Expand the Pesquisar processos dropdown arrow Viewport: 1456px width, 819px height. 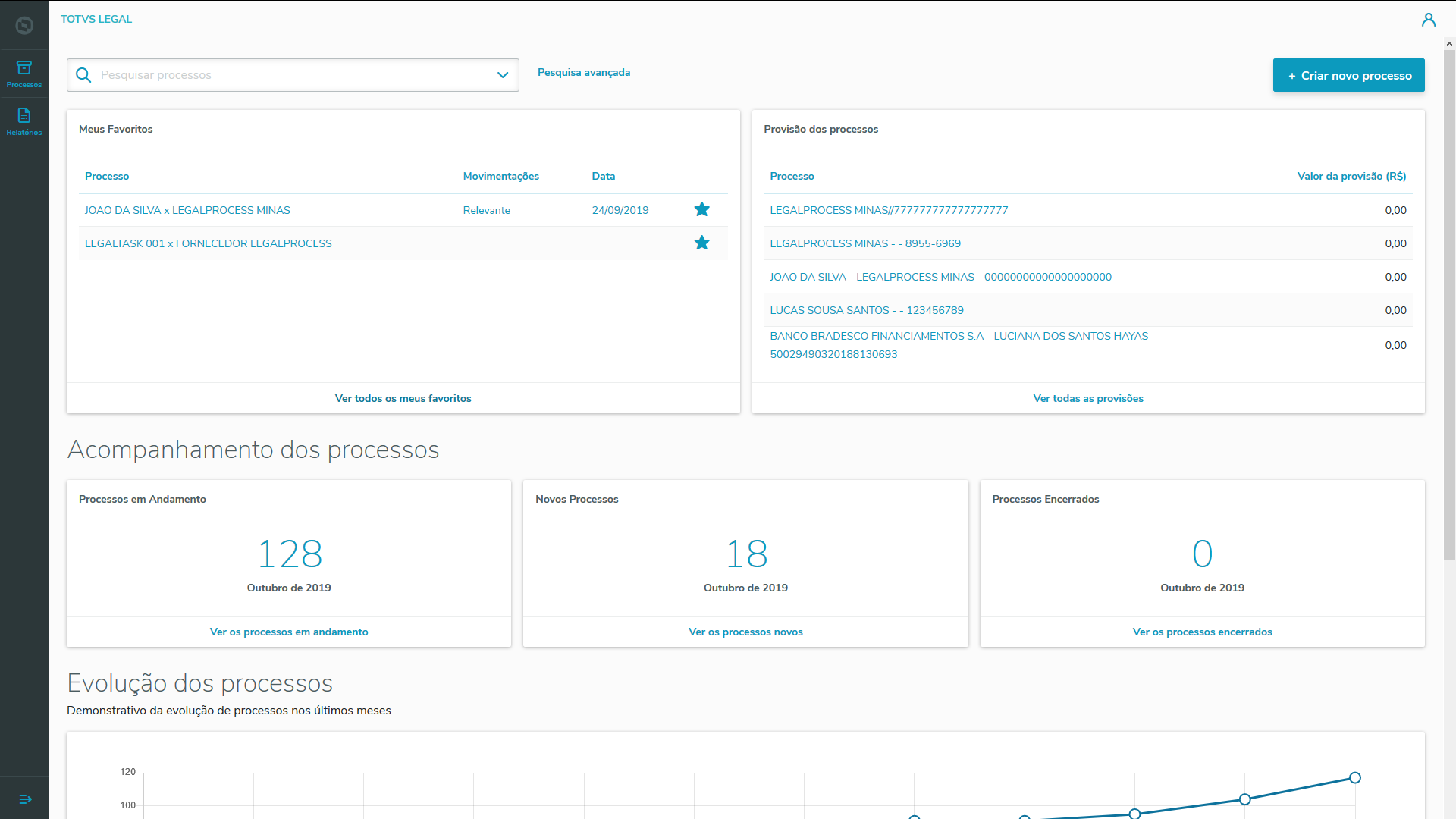coord(502,75)
